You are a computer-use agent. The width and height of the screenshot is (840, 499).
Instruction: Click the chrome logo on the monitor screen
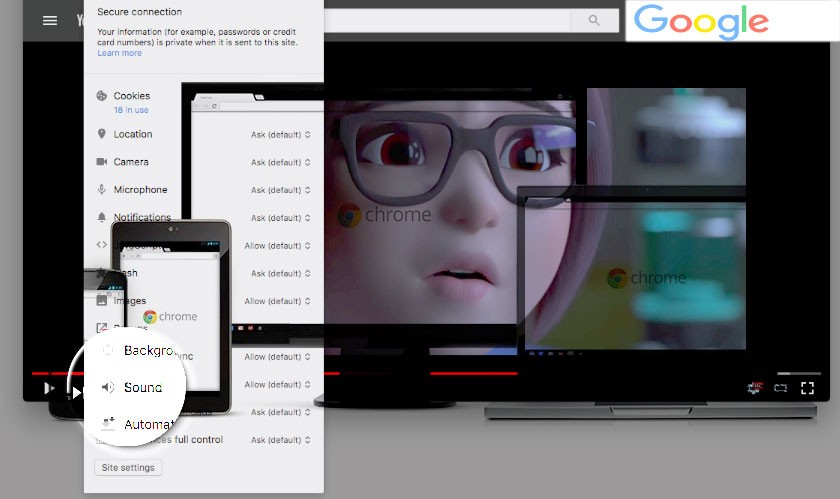(385, 215)
